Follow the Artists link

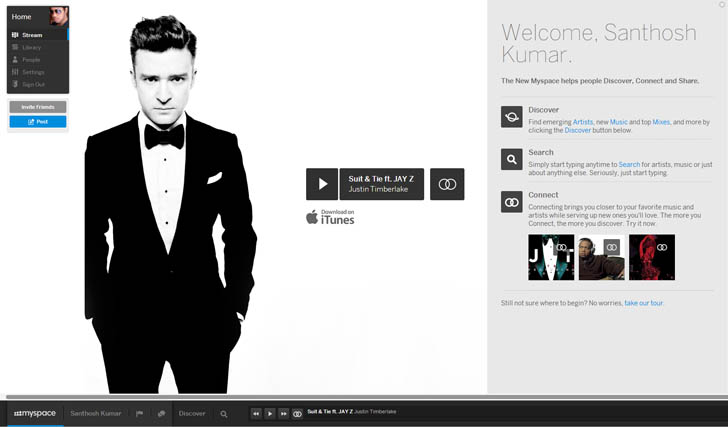coord(583,122)
